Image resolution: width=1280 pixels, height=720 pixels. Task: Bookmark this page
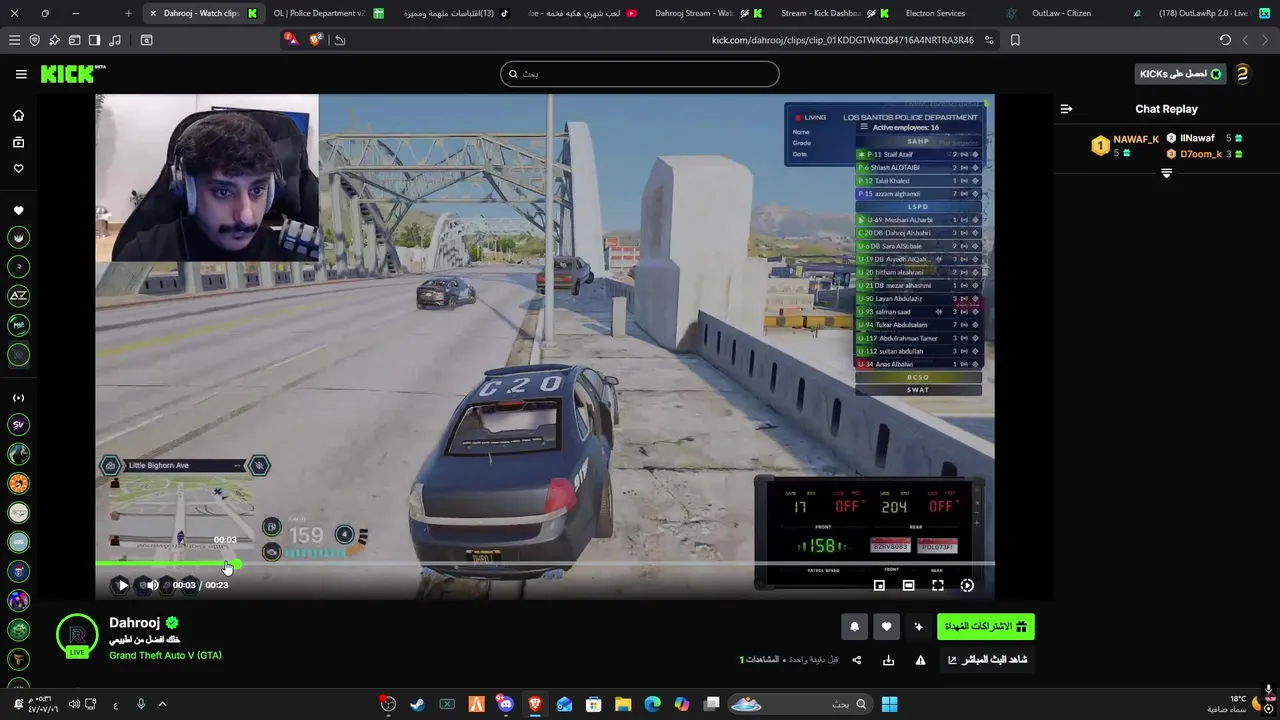click(1015, 40)
